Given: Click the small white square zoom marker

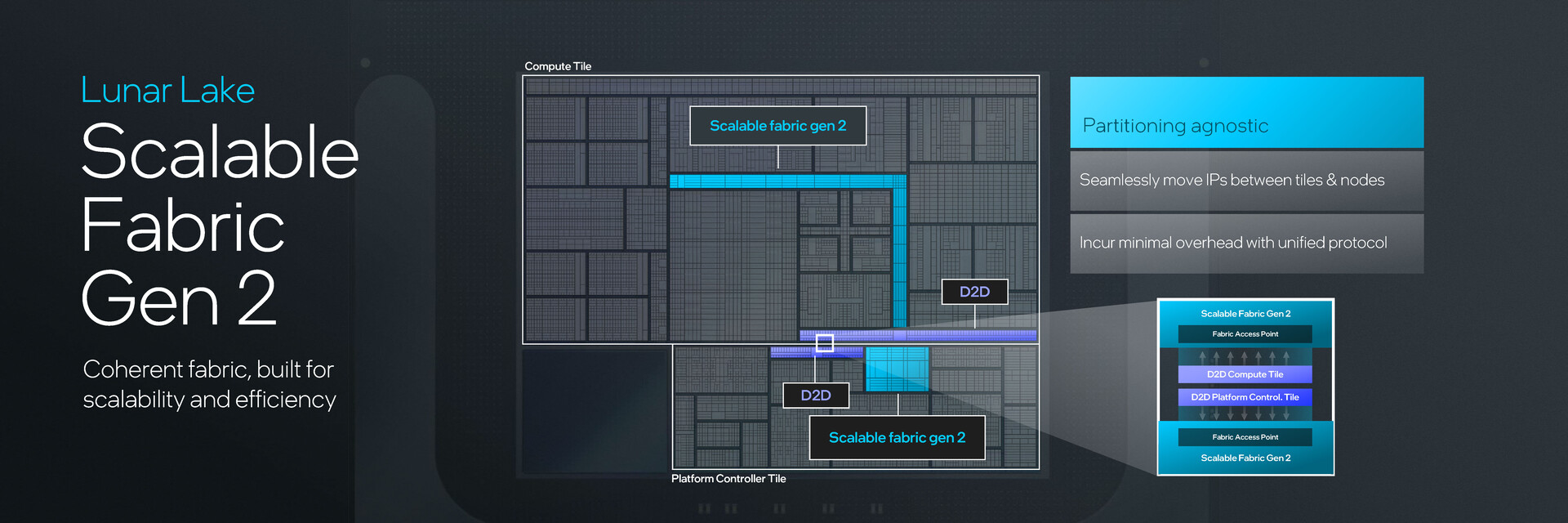Looking at the screenshot, I should 825,343.
